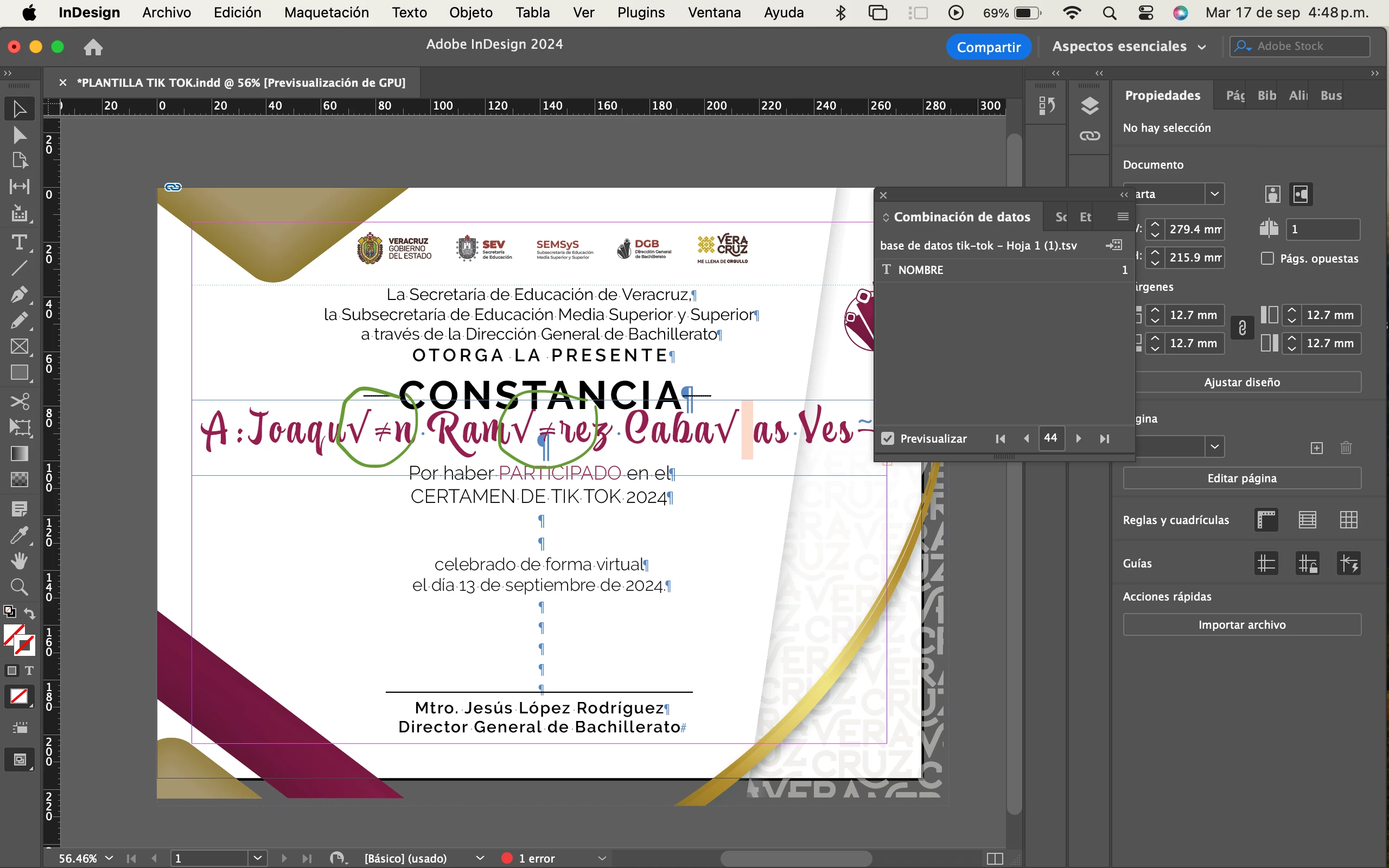The image size is (1389, 868).
Task: Click the select data source icon
Action: [1114, 245]
